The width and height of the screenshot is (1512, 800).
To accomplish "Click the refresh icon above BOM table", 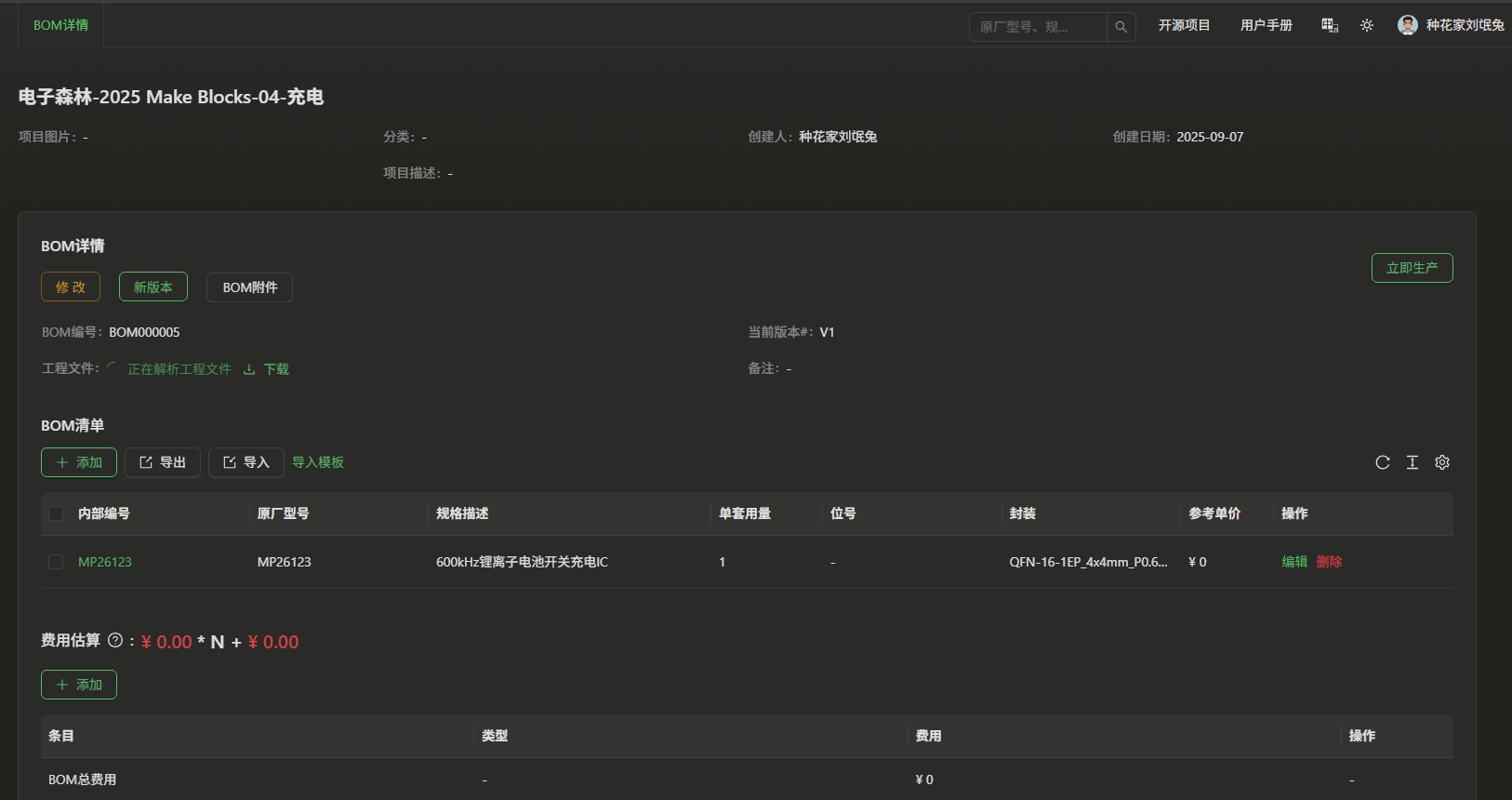I will (1383, 462).
